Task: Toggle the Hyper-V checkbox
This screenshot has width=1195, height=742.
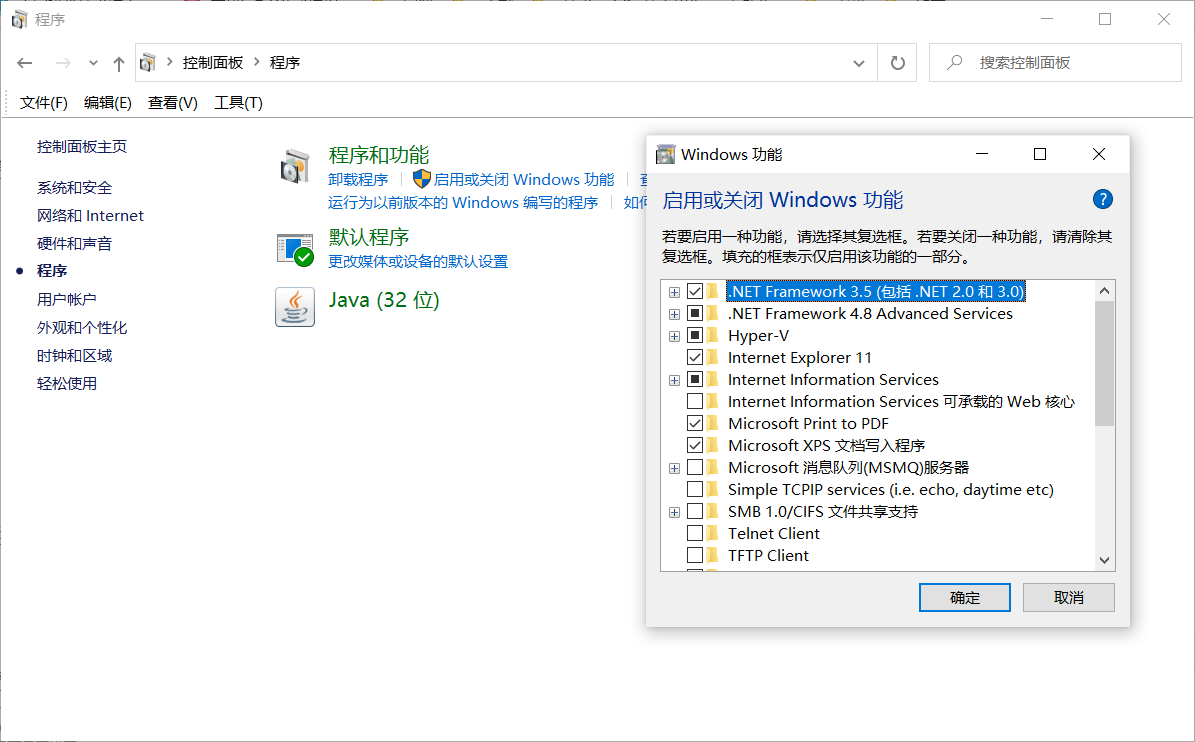Action: pyautogui.click(x=695, y=335)
